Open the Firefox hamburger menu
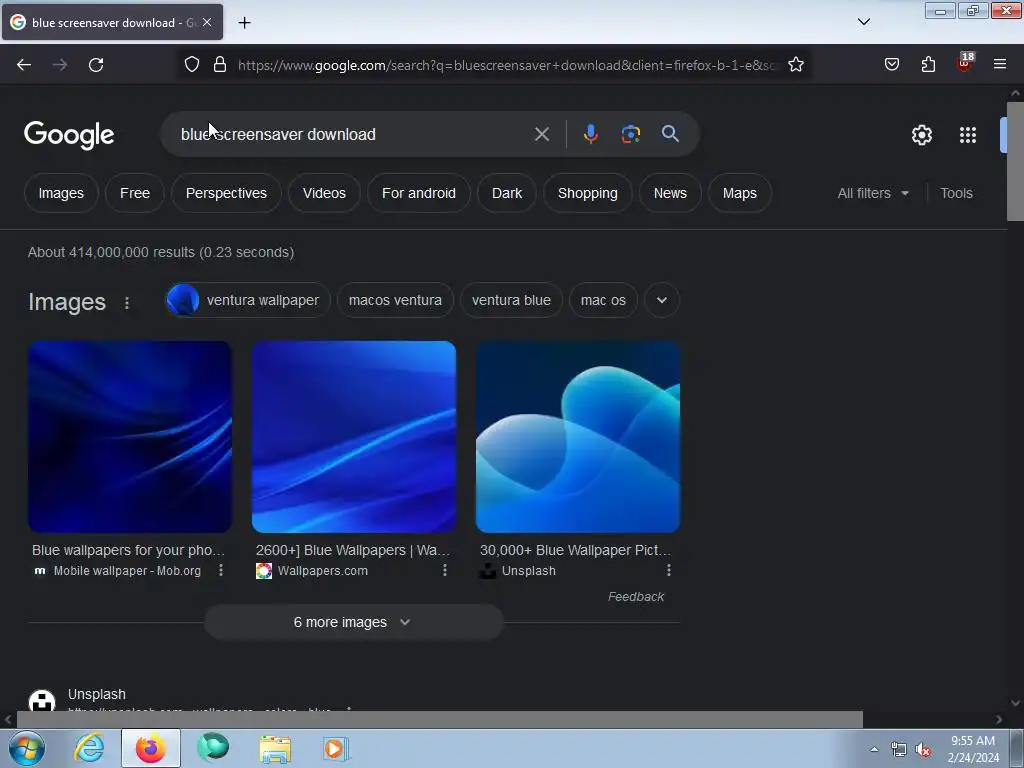 click(999, 65)
